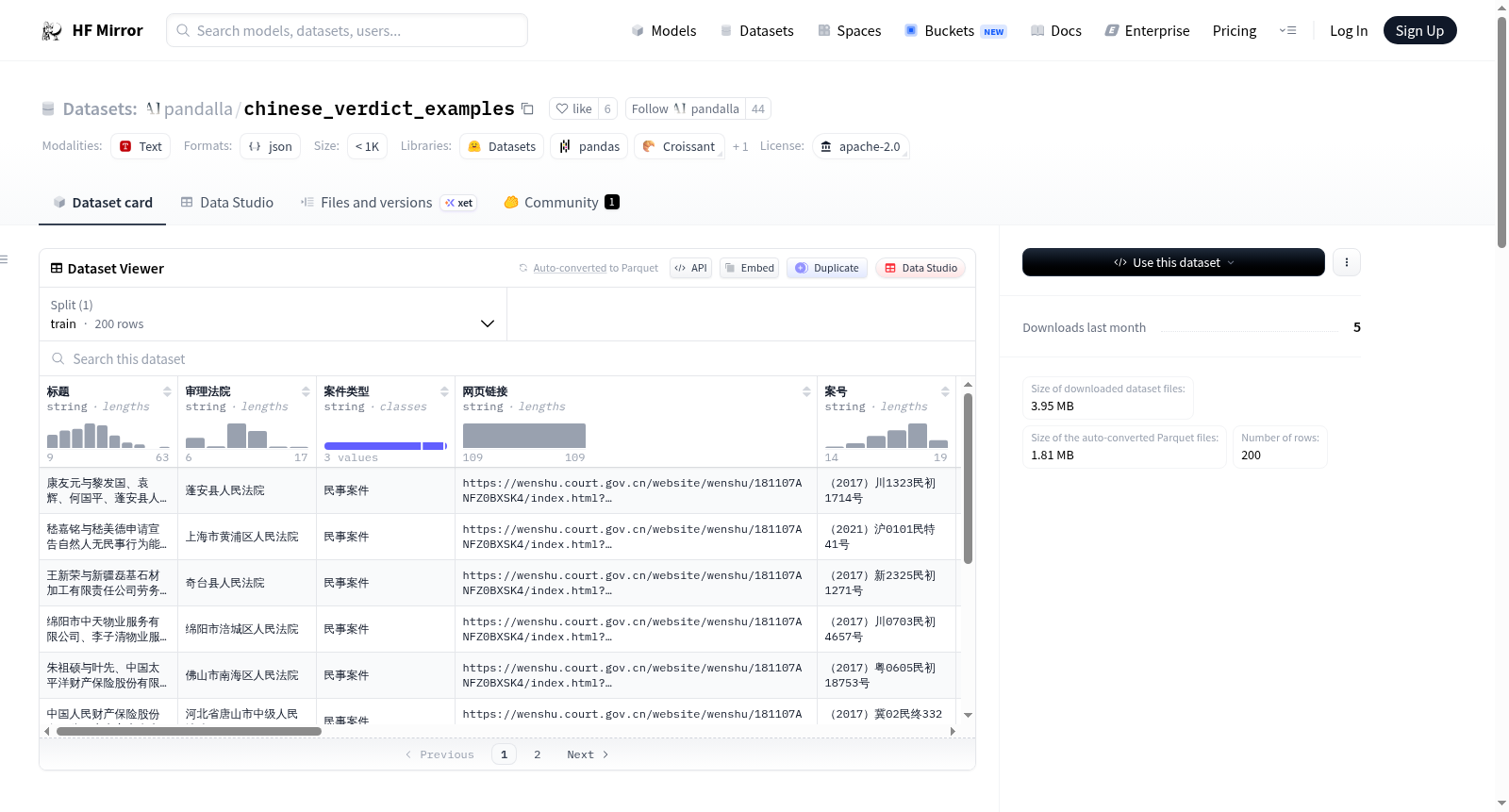This screenshot has height=812, width=1509.
Task: Sort the 审理法院 column
Action: (306, 391)
